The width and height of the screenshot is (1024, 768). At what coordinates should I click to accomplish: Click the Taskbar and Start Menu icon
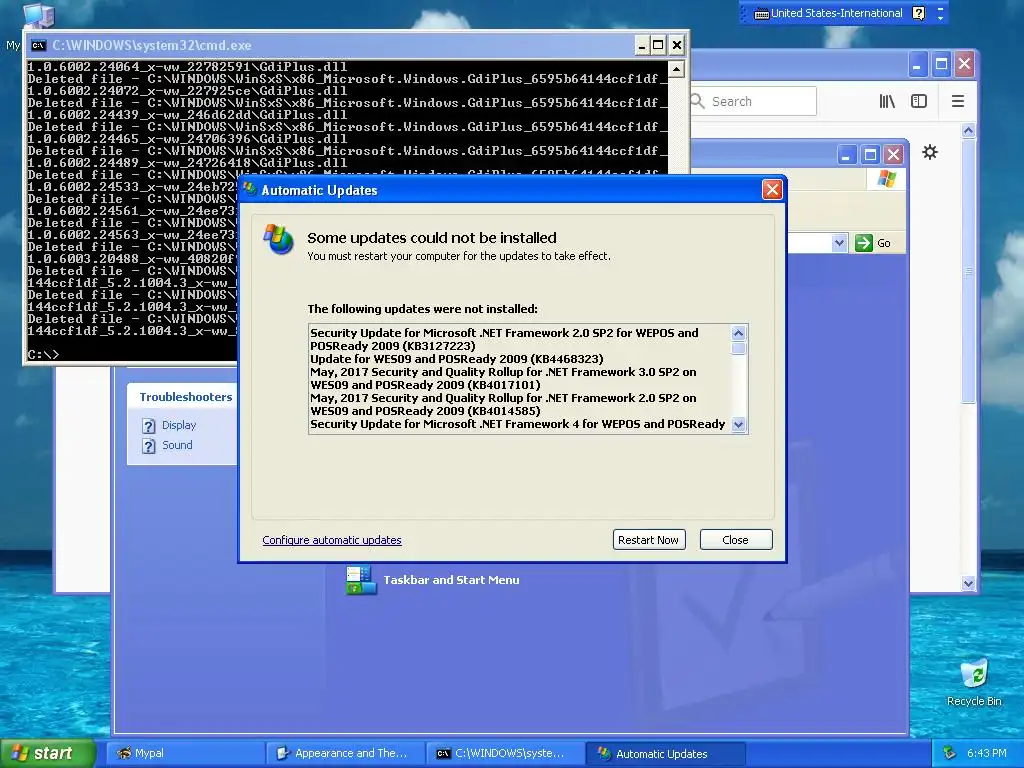(x=361, y=580)
